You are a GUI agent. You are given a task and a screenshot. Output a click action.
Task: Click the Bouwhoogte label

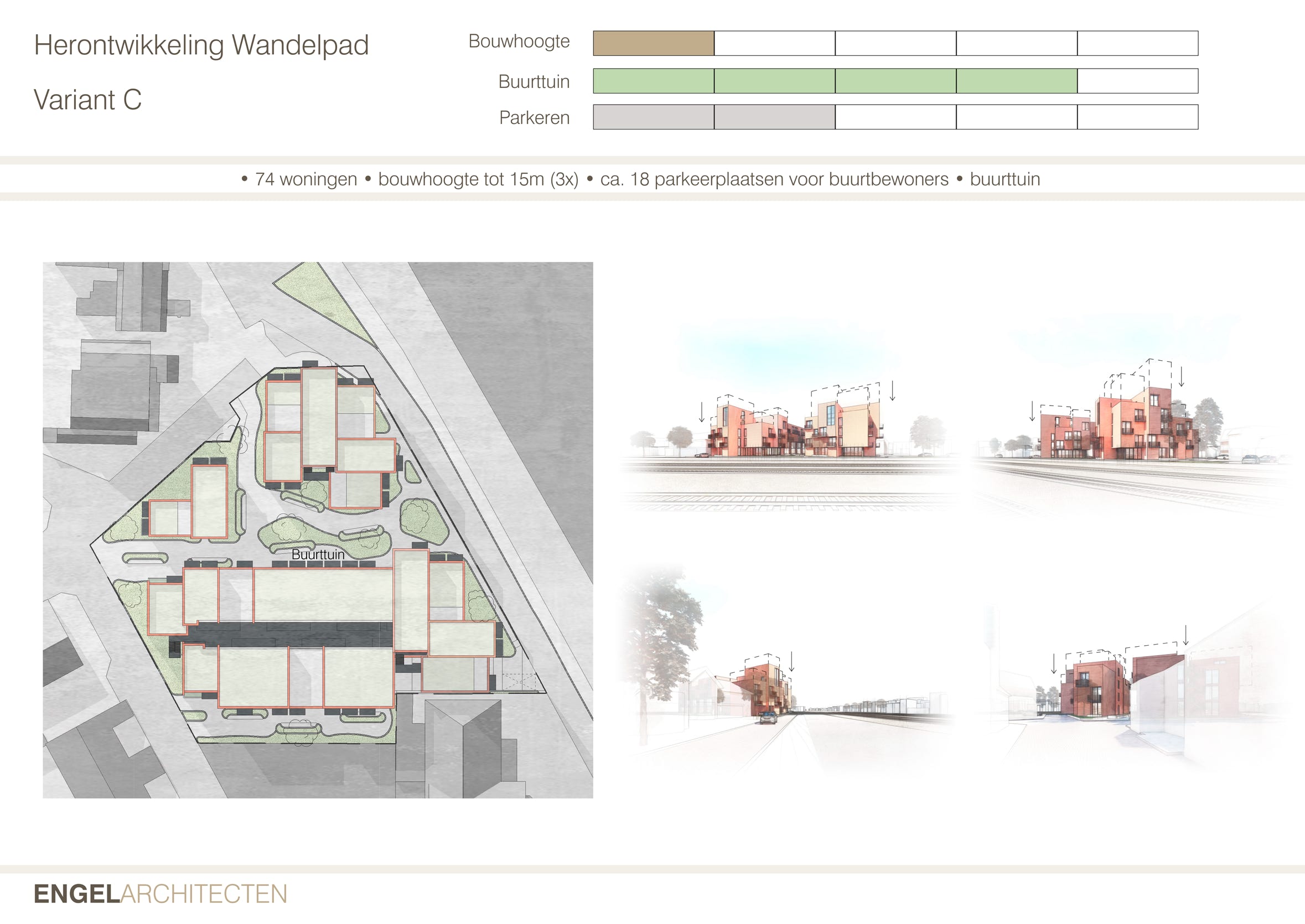519,41
